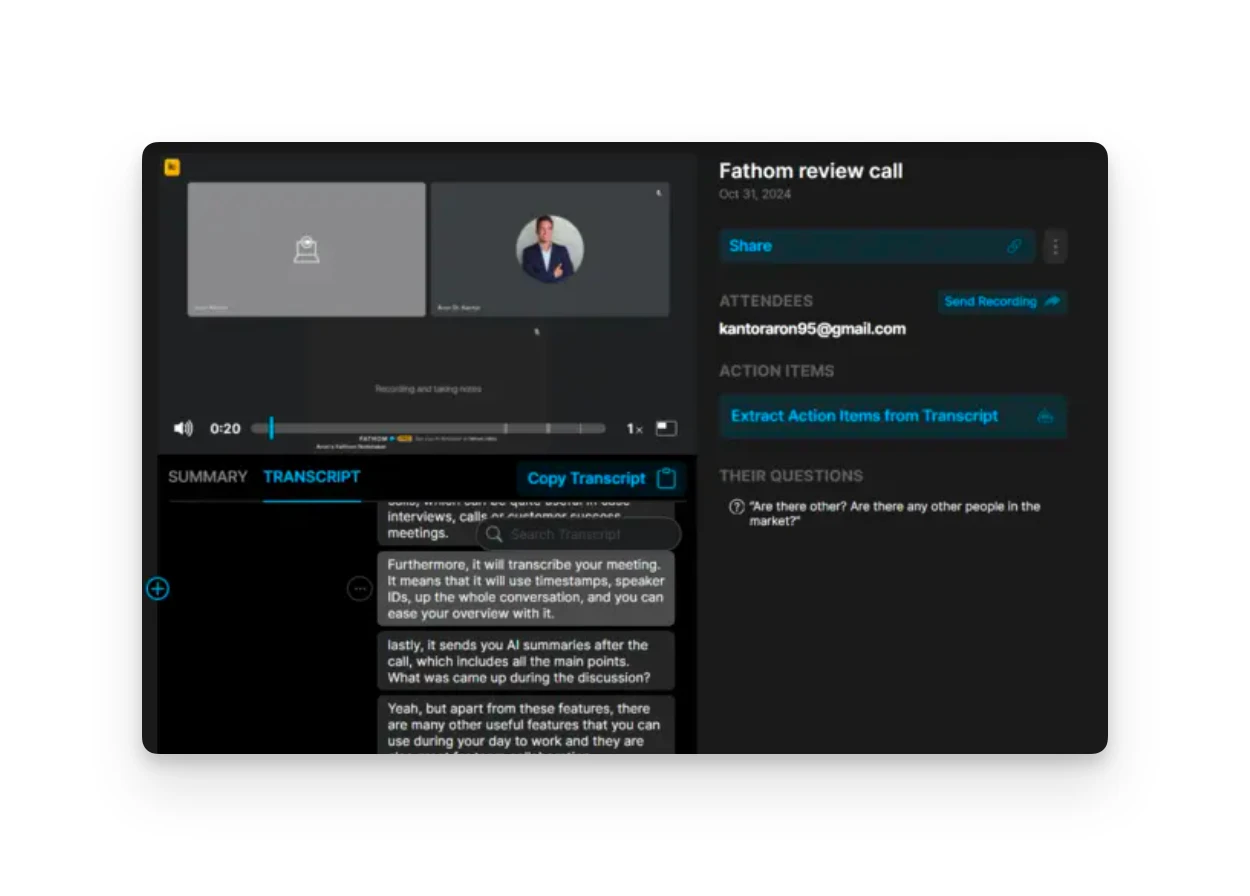1250x896 pixels.
Task: Click the Share button
Action: point(862,246)
